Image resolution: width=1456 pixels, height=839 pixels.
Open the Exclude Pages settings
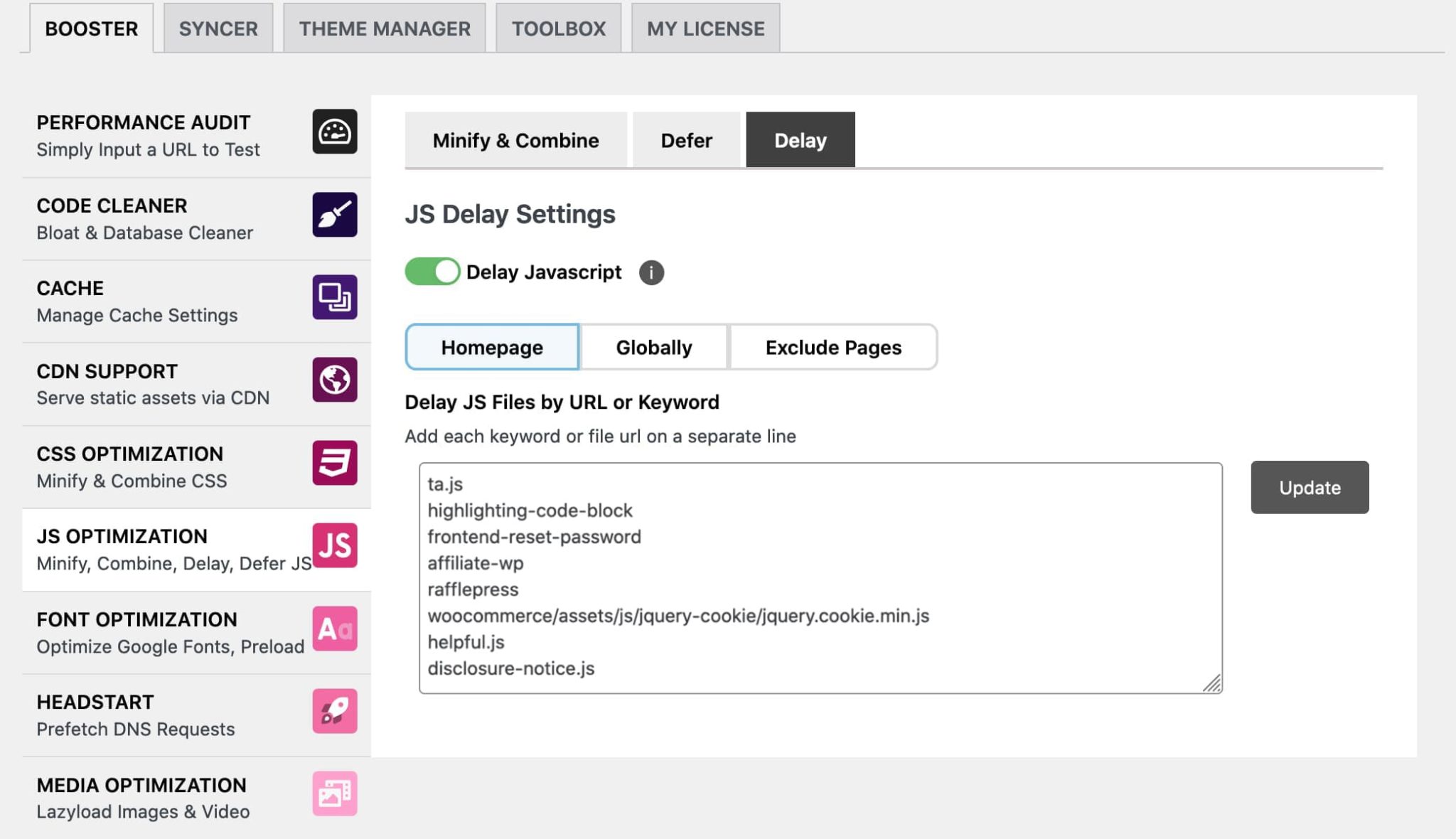[x=833, y=347]
